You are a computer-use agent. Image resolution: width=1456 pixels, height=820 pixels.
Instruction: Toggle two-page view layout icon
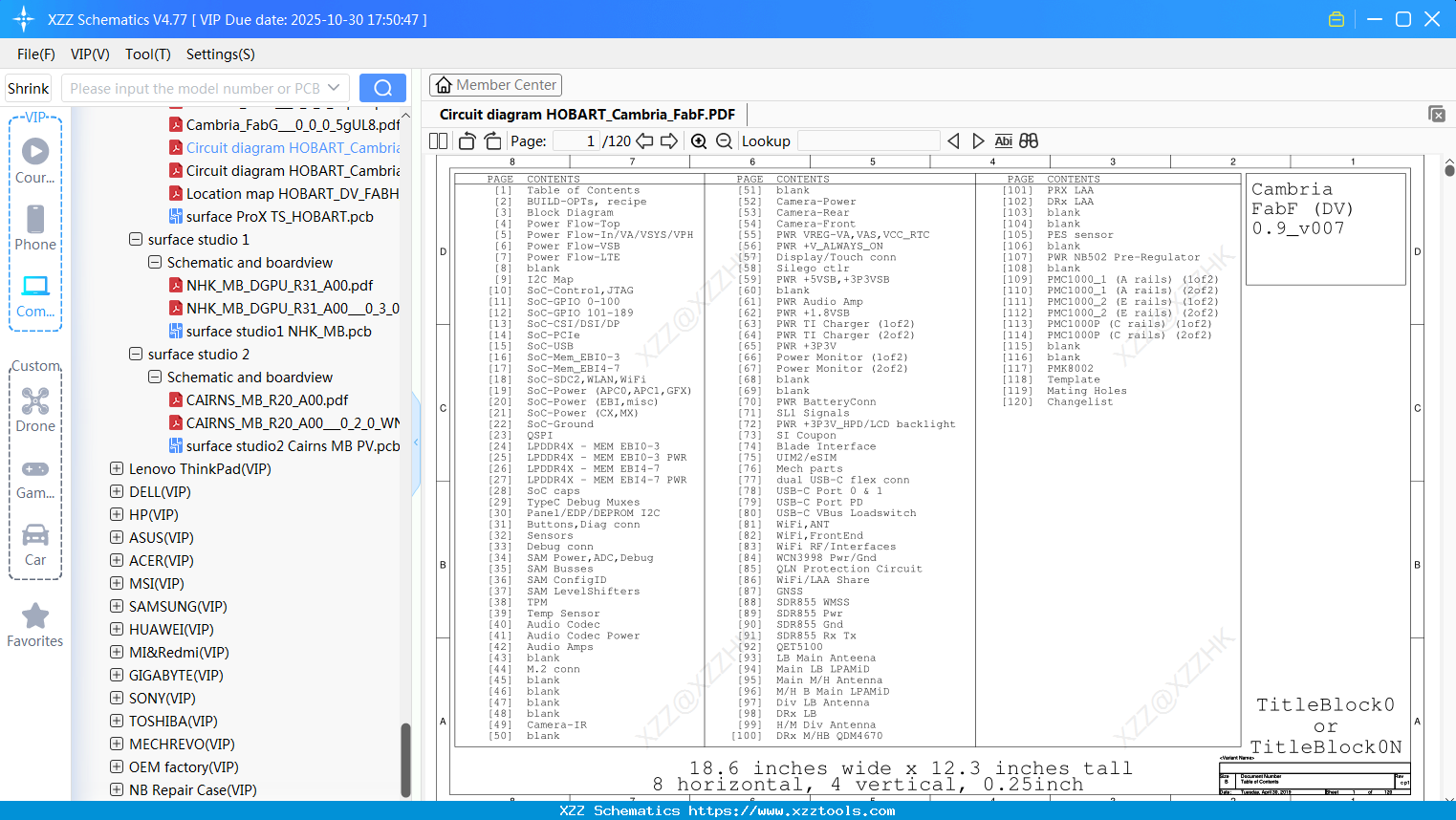(438, 141)
